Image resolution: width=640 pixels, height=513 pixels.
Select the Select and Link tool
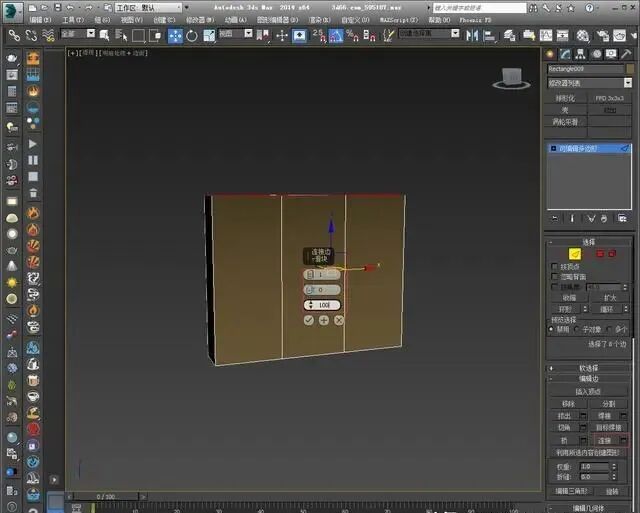coord(14,36)
